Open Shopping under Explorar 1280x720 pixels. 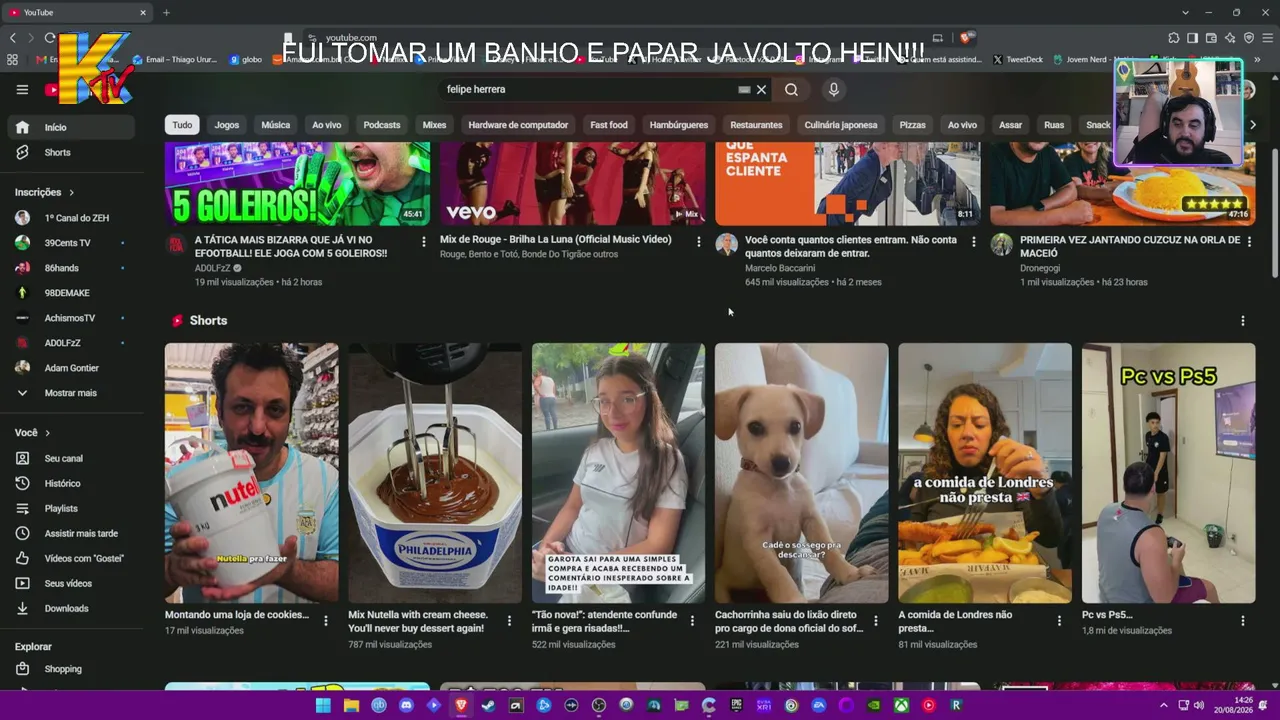point(70,669)
